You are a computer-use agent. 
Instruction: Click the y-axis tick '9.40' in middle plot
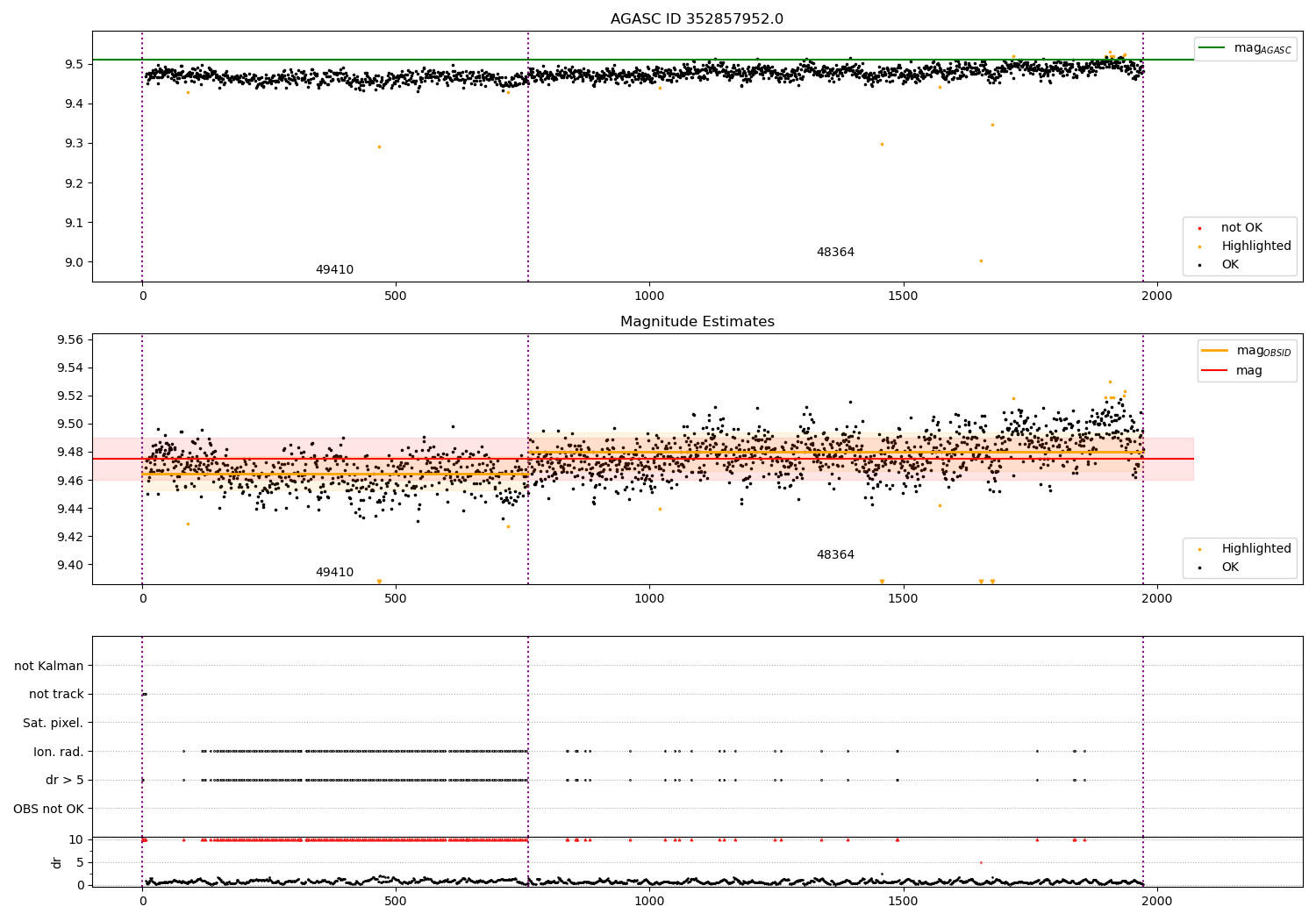pyautogui.click(x=70, y=565)
